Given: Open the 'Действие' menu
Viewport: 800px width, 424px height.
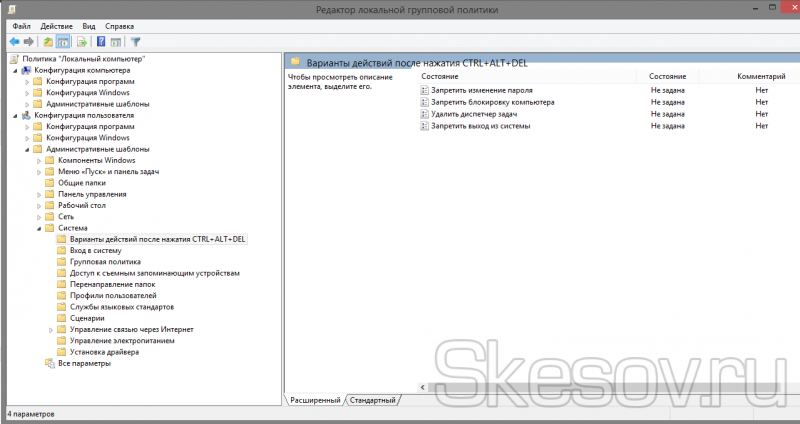Looking at the screenshot, I should (58, 25).
